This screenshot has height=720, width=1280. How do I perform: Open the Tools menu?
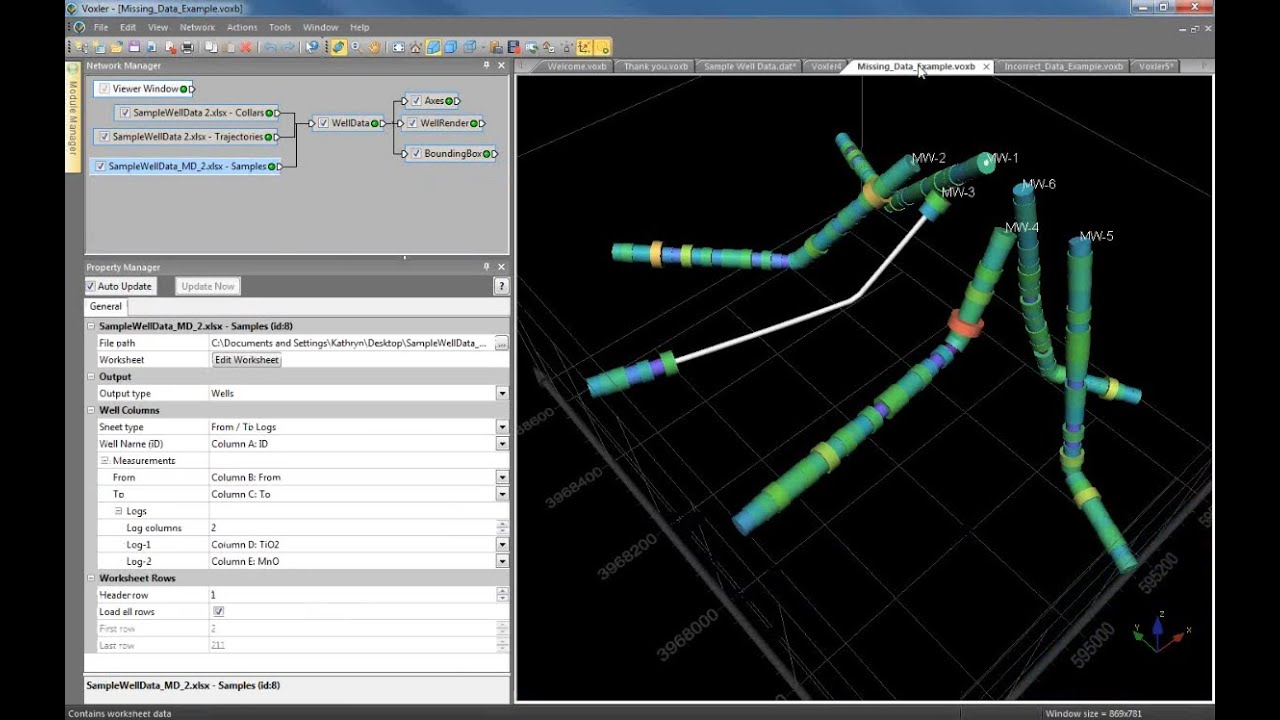point(280,27)
